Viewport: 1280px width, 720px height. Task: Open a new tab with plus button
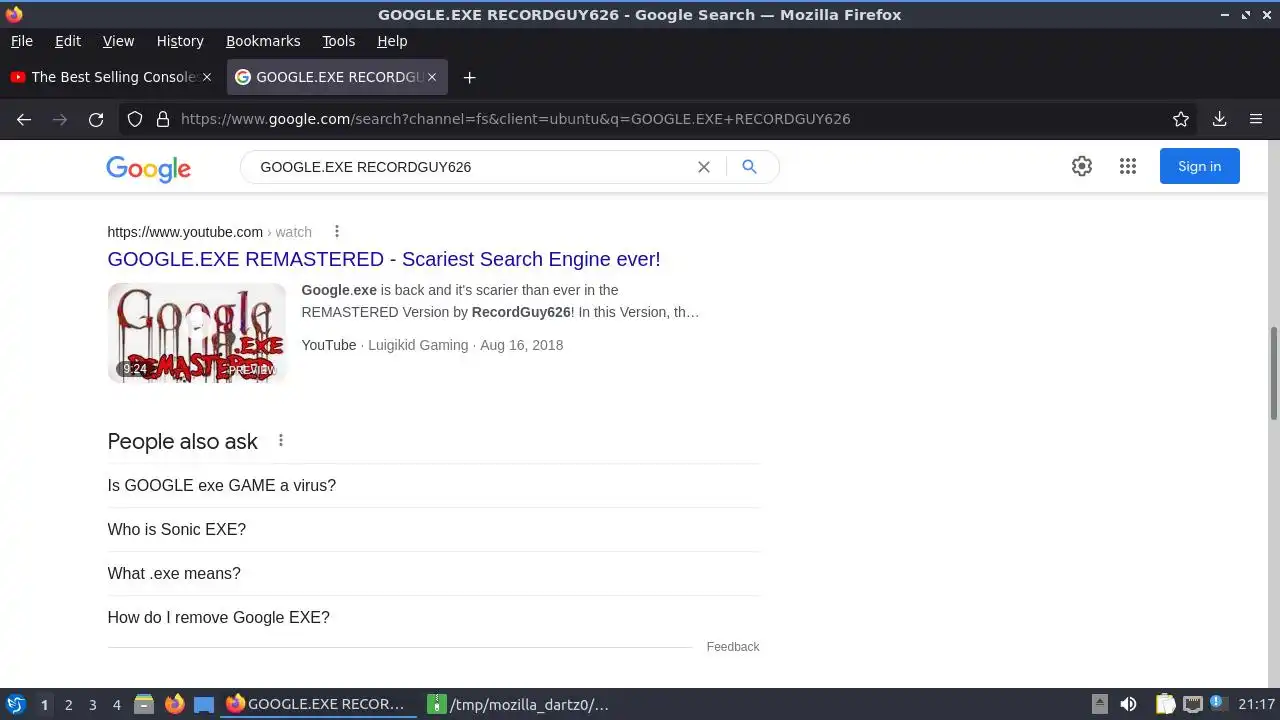[x=469, y=77]
